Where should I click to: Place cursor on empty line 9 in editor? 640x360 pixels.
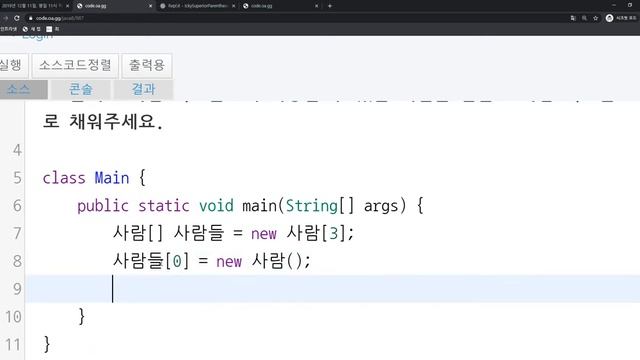pyautogui.click(x=333, y=289)
